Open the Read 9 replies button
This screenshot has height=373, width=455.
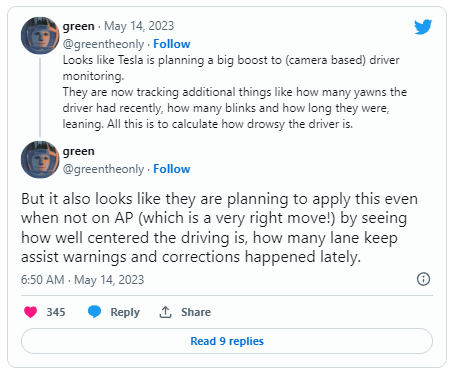pos(227,341)
